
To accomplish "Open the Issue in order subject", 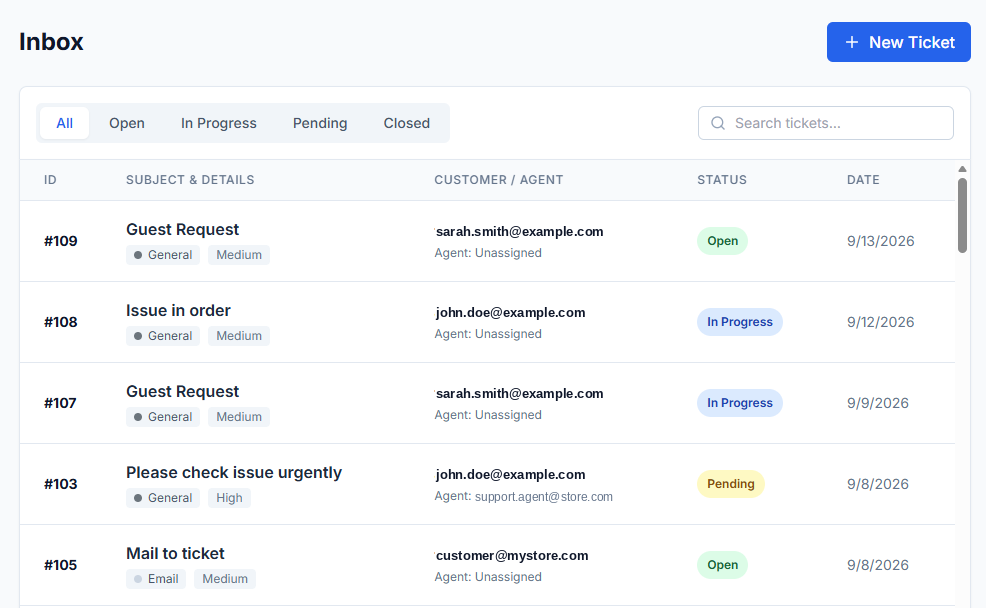I will coord(178,311).
